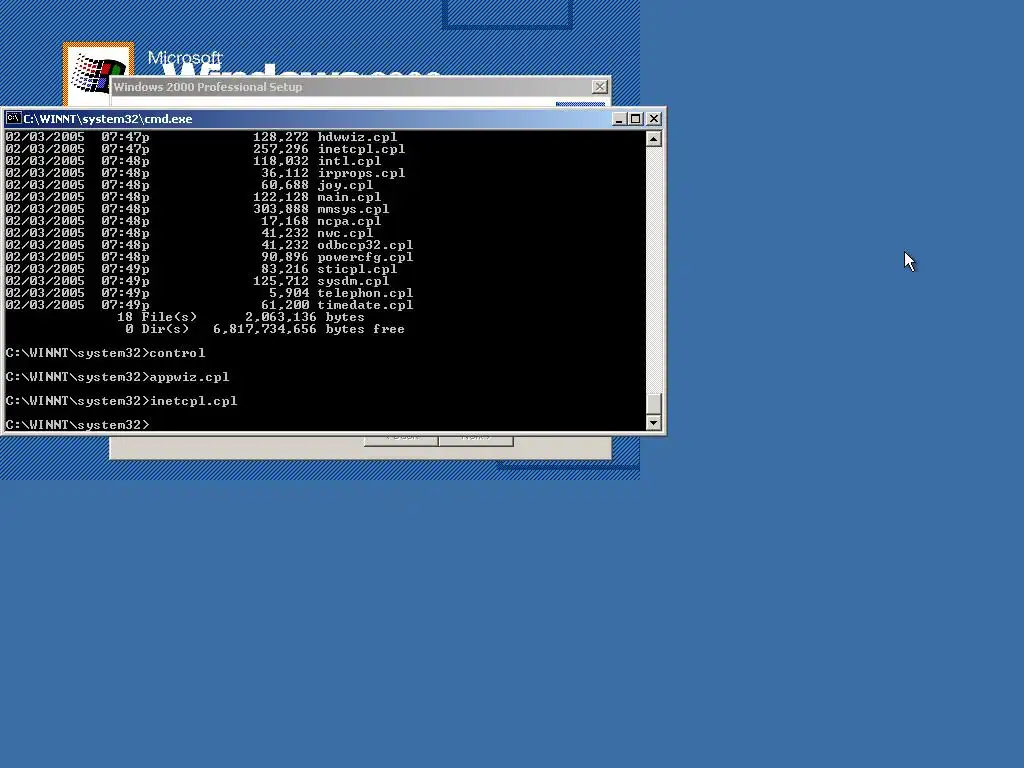Click the cmd scrollbar up arrow

tap(654, 138)
